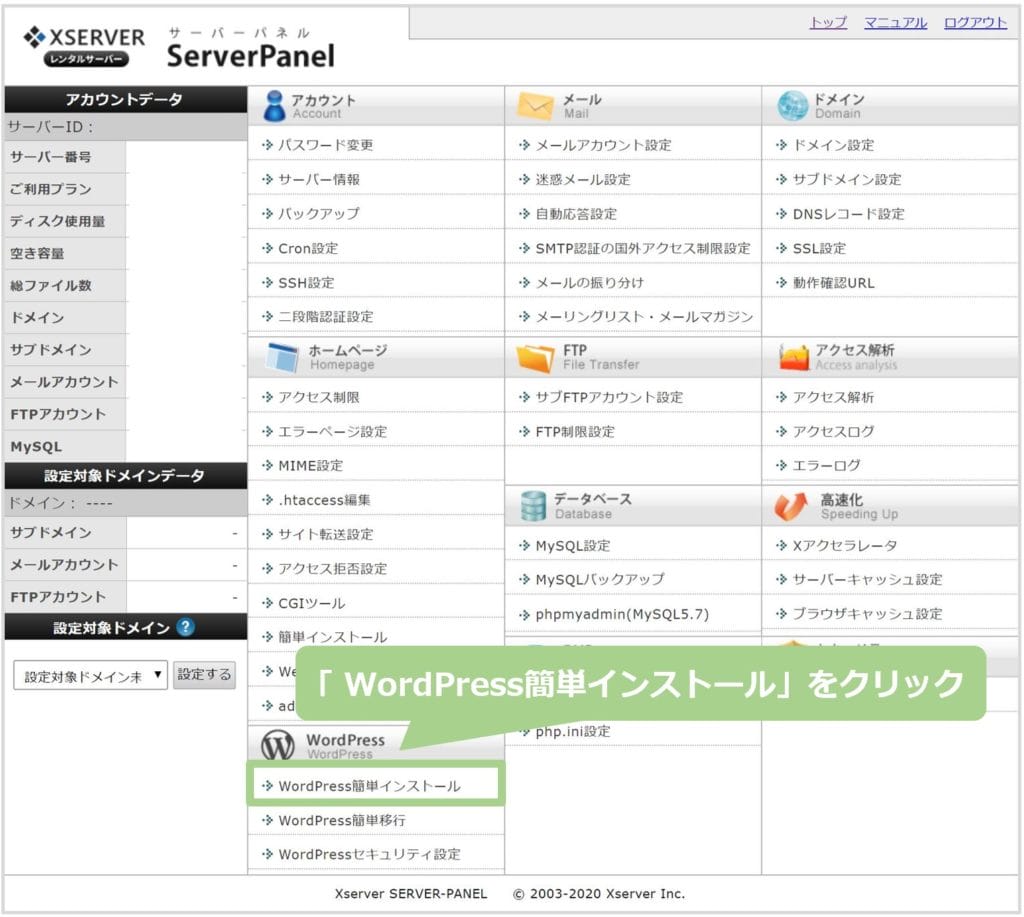Open 二段階認証設定

tap(326, 317)
